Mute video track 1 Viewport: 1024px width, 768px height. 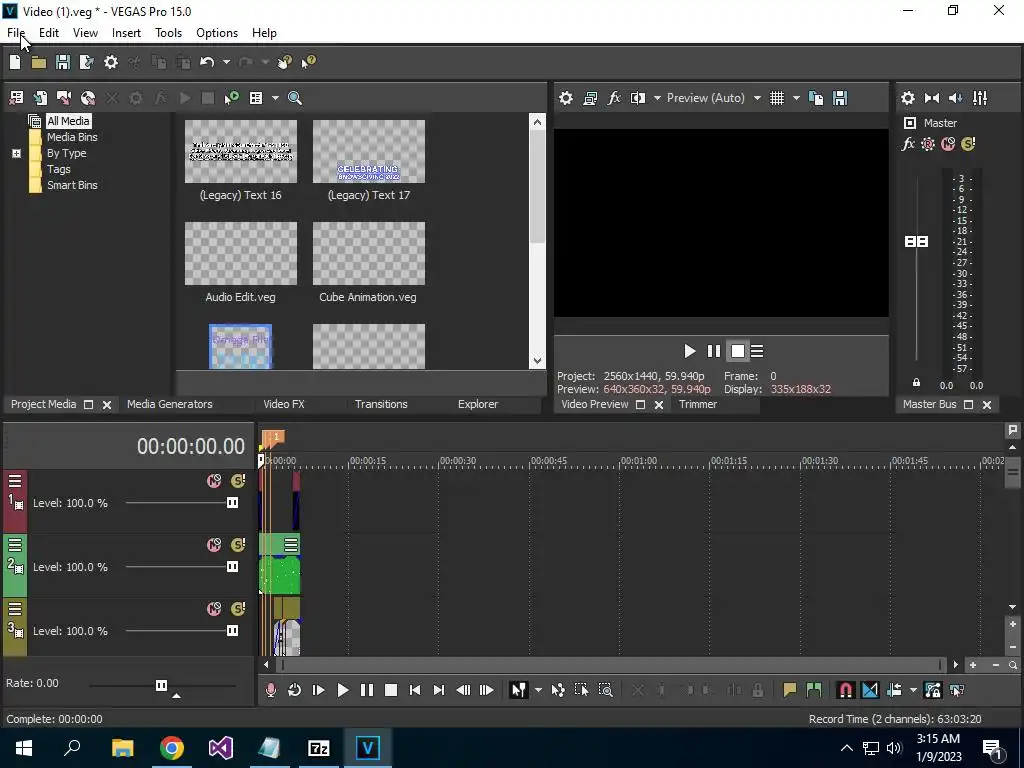[x=214, y=481]
